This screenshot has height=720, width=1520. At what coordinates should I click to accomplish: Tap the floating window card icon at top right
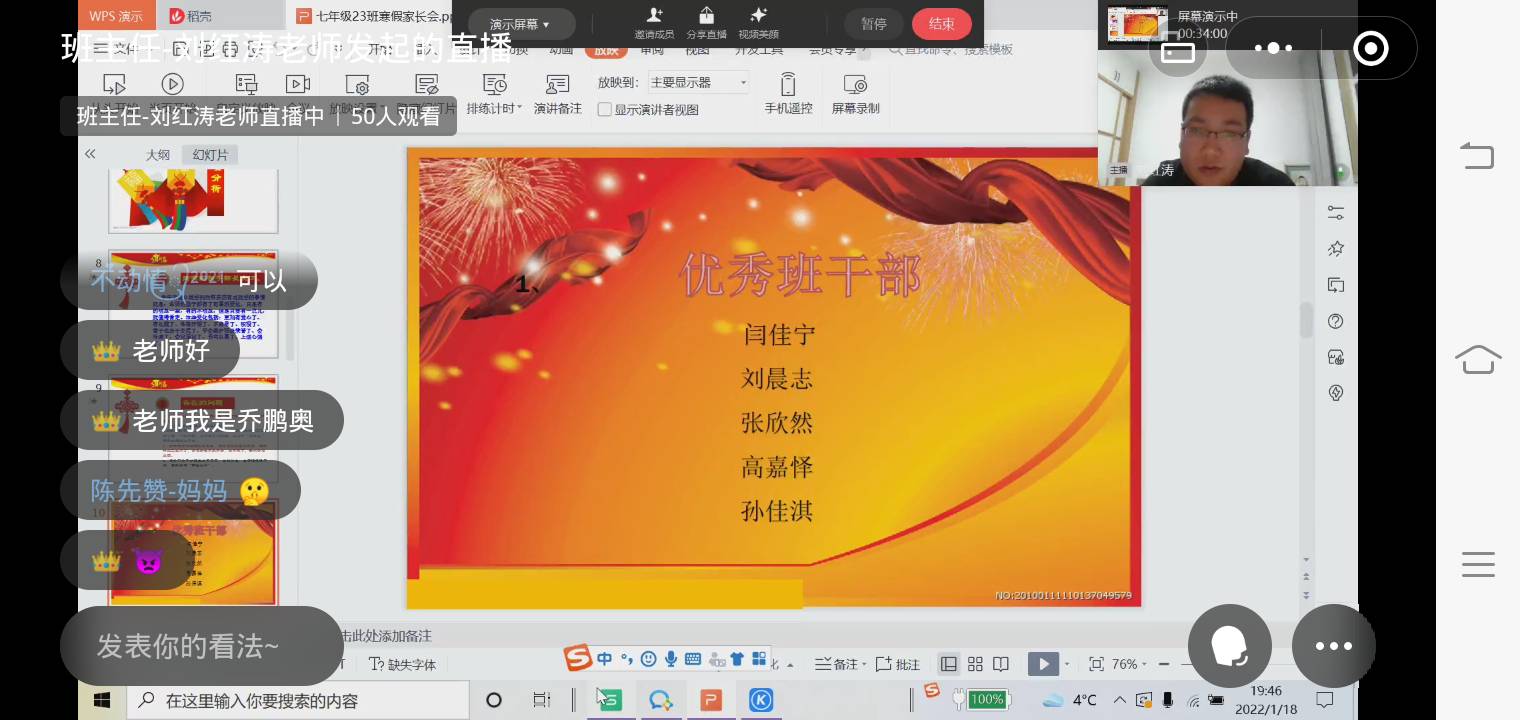(x=1178, y=48)
